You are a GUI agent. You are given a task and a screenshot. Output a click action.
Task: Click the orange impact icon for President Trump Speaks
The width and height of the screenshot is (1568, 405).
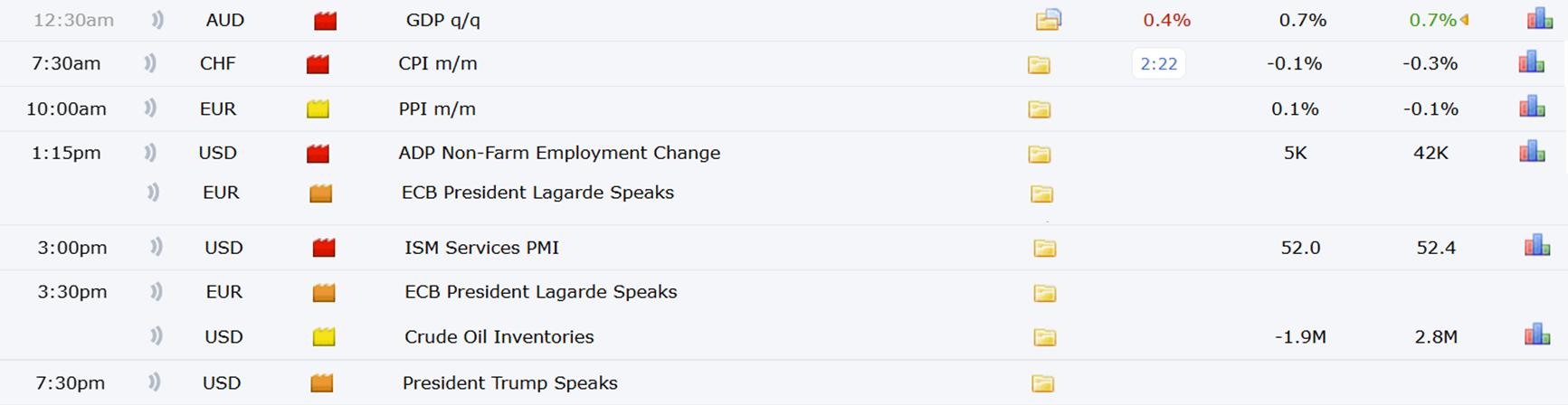click(321, 383)
